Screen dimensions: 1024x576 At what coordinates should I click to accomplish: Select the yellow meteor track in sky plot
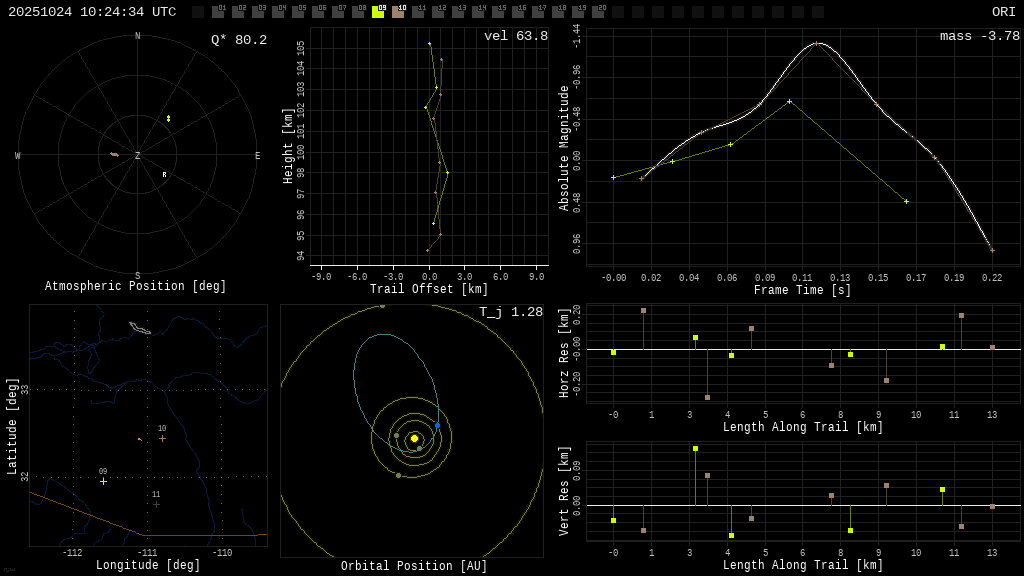pyautogui.click(x=168, y=118)
